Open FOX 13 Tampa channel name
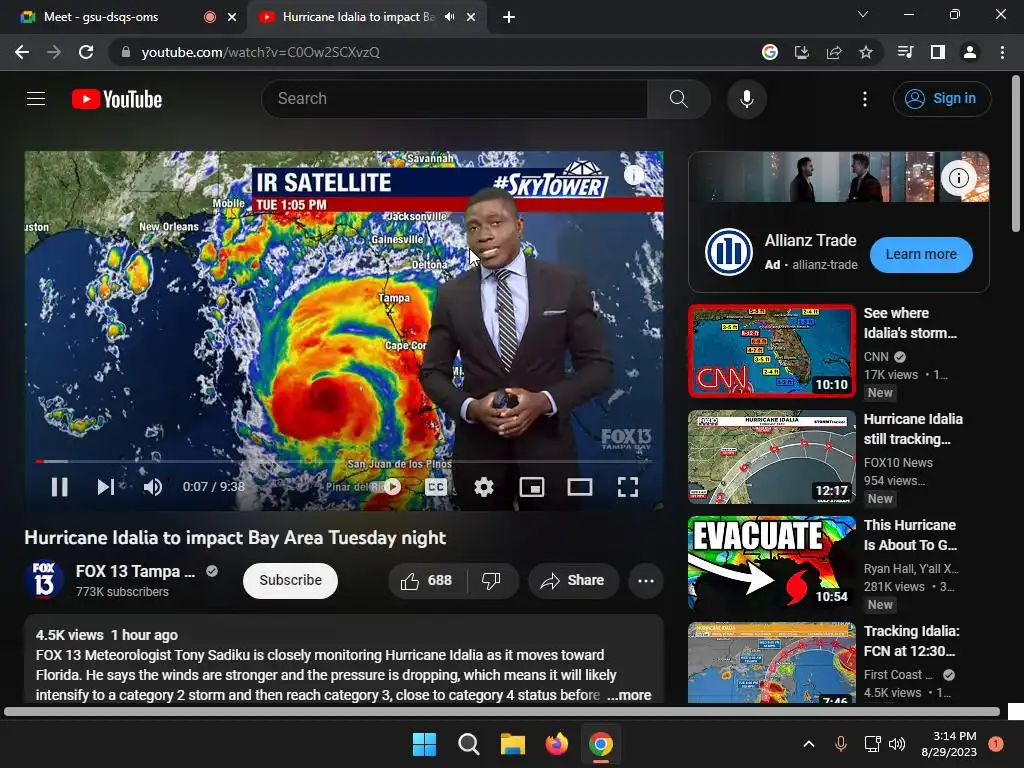This screenshot has height=768, width=1024. [135, 571]
